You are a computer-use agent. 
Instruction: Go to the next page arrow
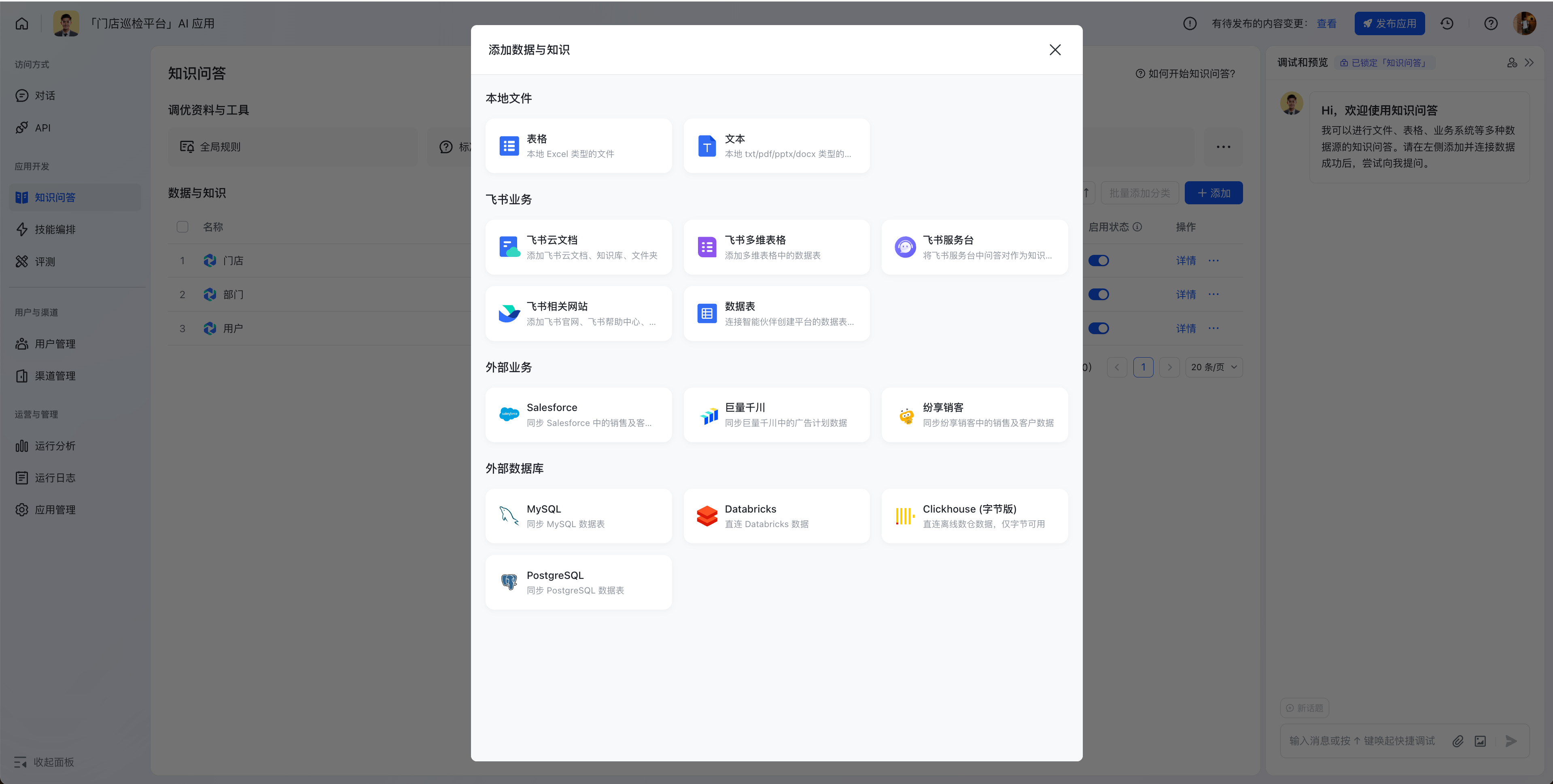point(1169,367)
